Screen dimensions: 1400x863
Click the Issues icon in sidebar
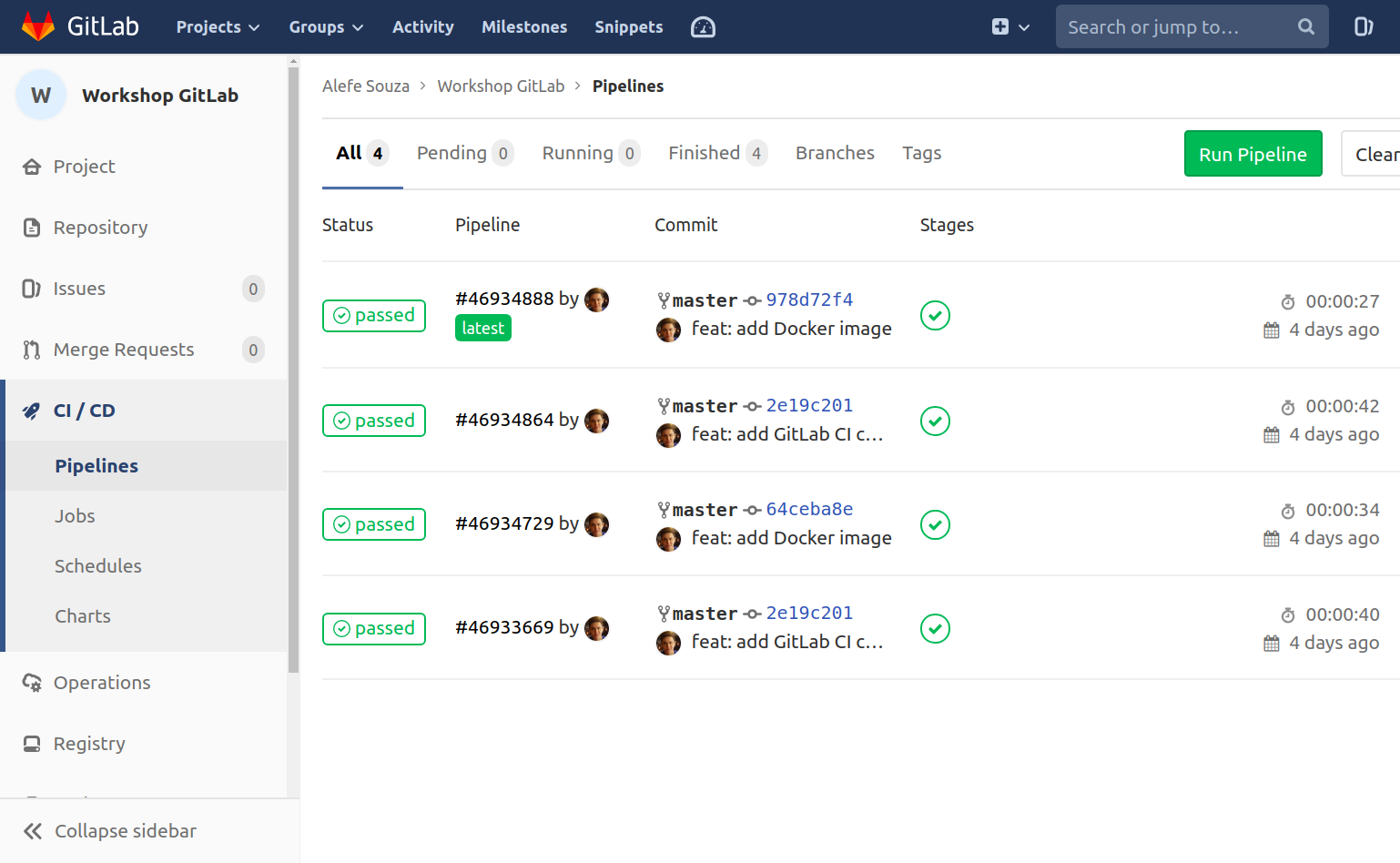click(x=31, y=289)
